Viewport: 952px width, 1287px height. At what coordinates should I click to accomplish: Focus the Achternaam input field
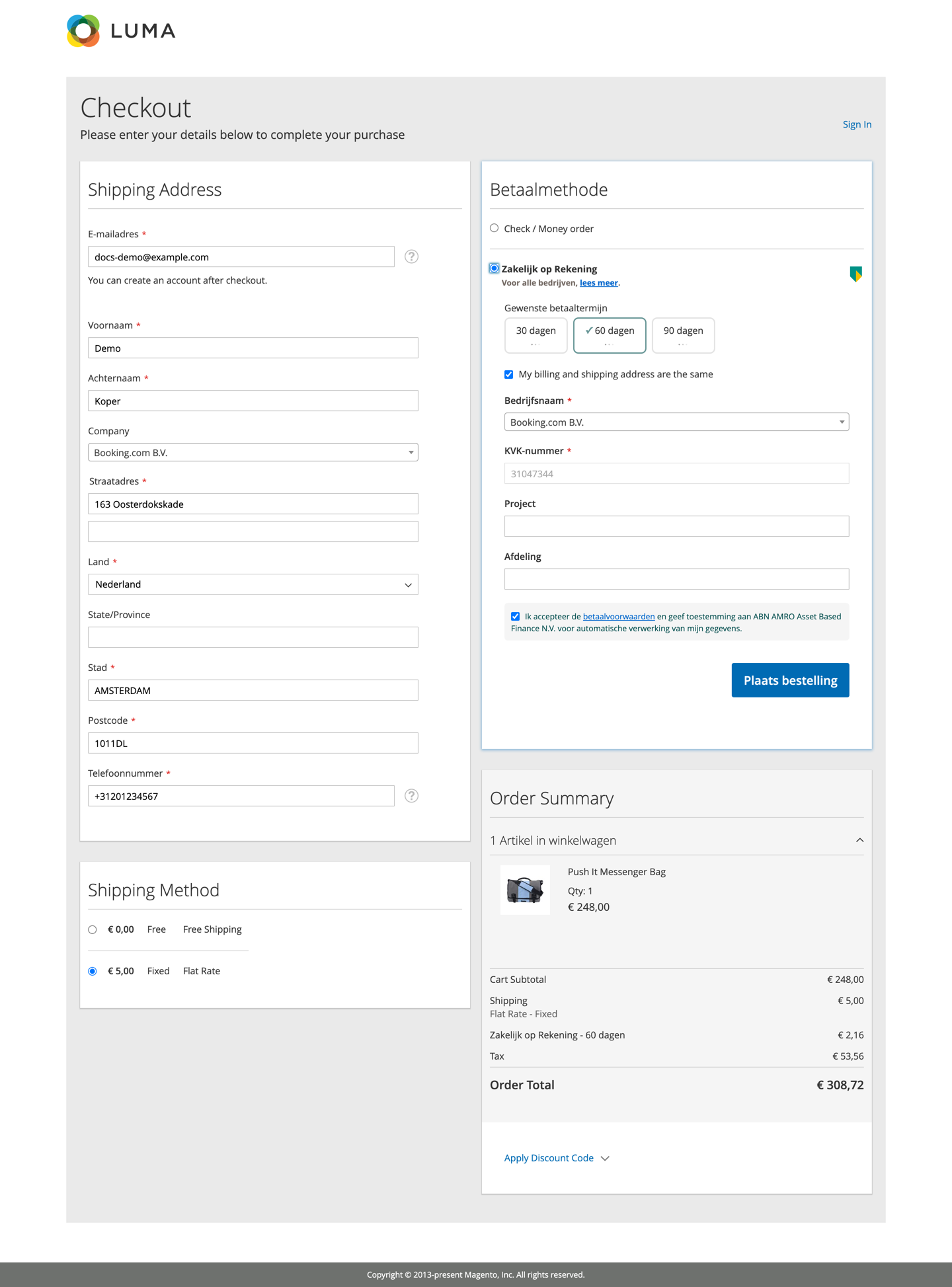point(253,401)
